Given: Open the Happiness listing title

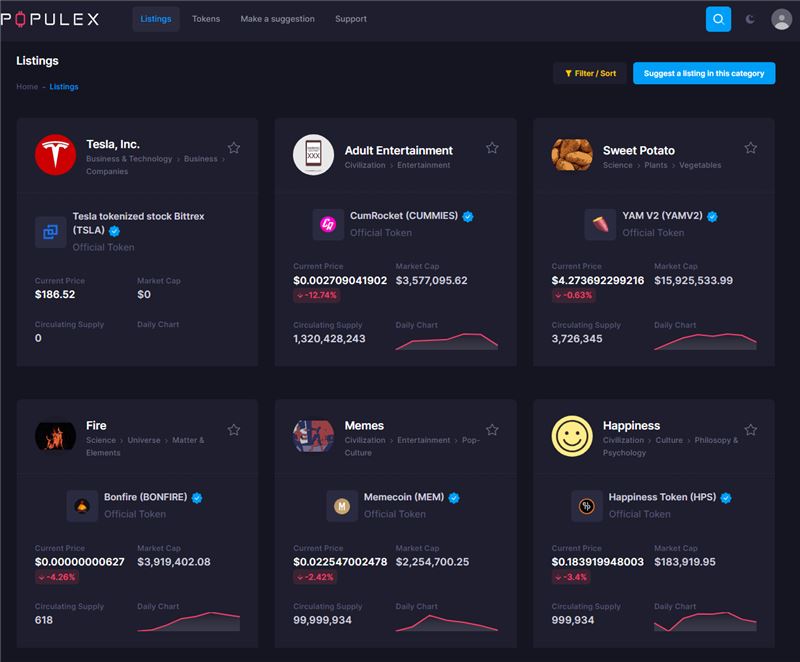Looking at the screenshot, I should coord(632,425).
